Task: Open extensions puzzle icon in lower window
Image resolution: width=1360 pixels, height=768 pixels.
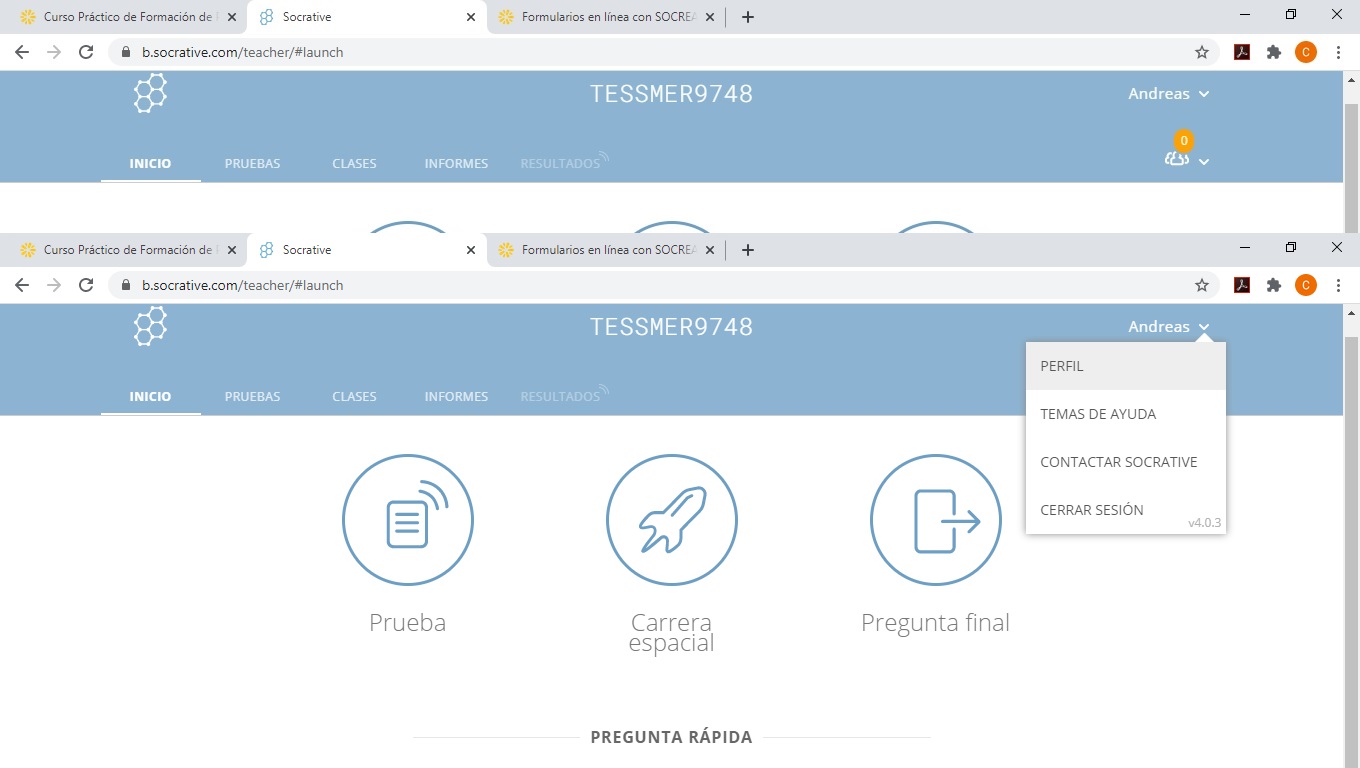Action: 1274,285
